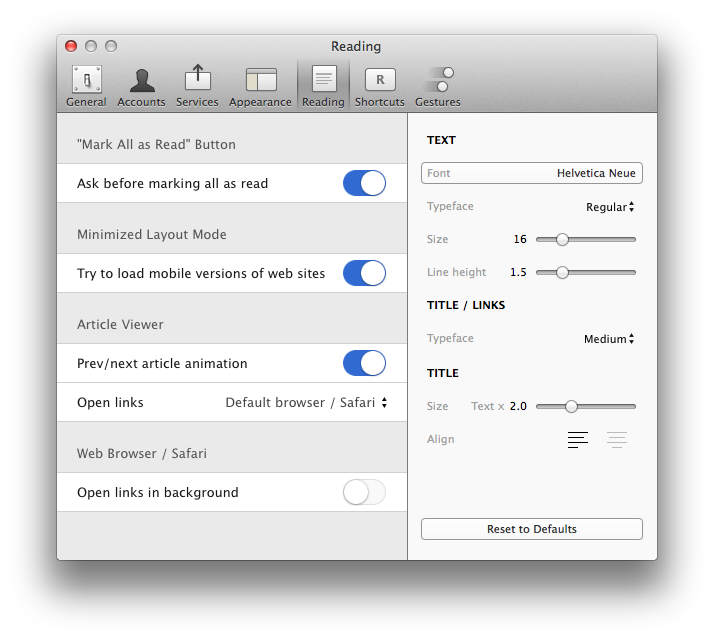Click the Web Browser / Safari heading
Image resolution: width=714 pixels, height=639 pixels.
142,453
